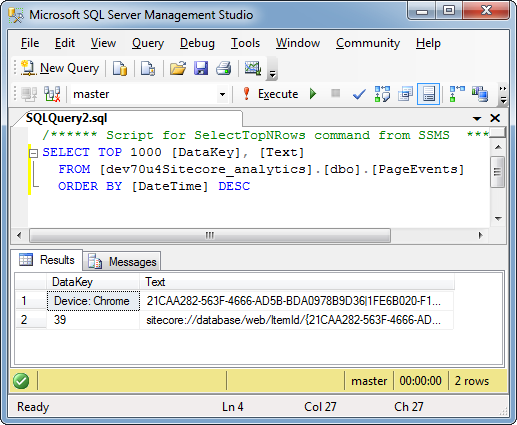Image resolution: width=517 pixels, height=425 pixels.
Task: Click the SSMS application icon in title bar
Action: tap(16, 15)
